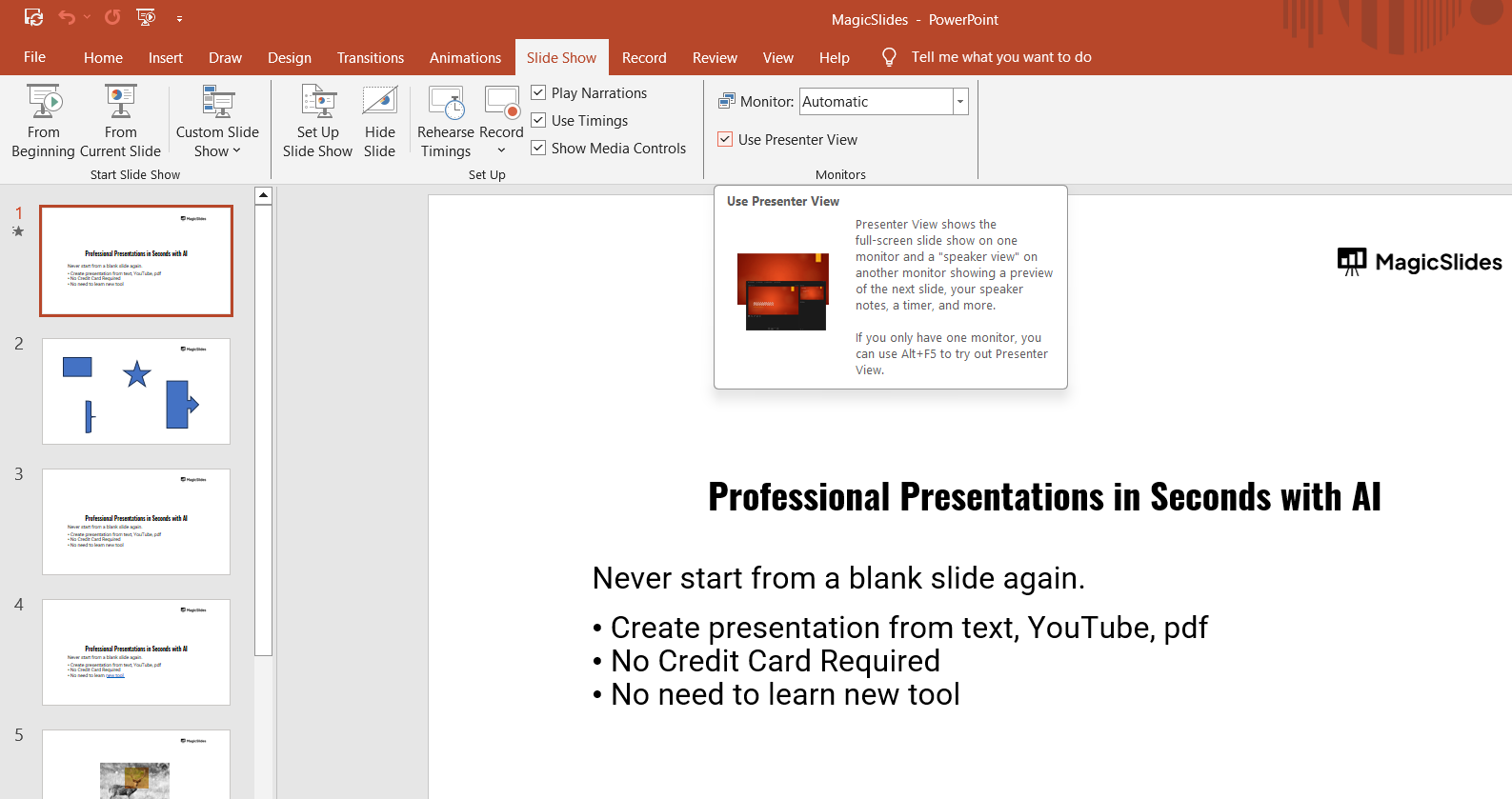Toggle the Use Timings checkbox
This screenshot has height=799, width=1512.
click(x=539, y=120)
